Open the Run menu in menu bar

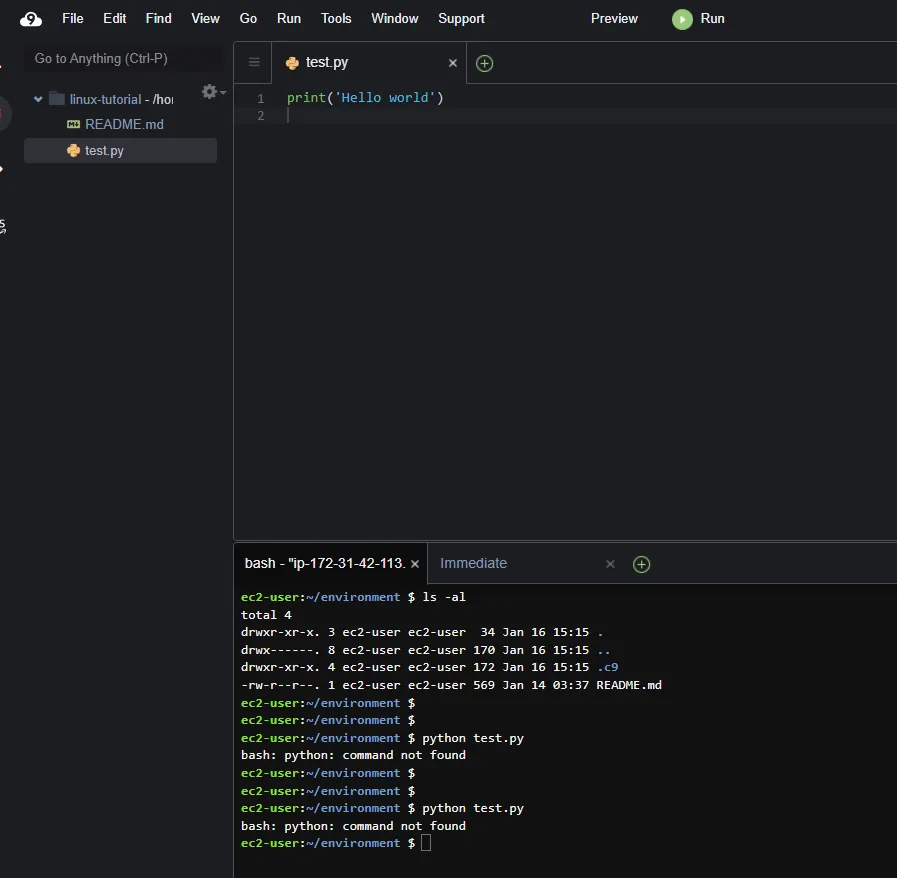pos(288,18)
